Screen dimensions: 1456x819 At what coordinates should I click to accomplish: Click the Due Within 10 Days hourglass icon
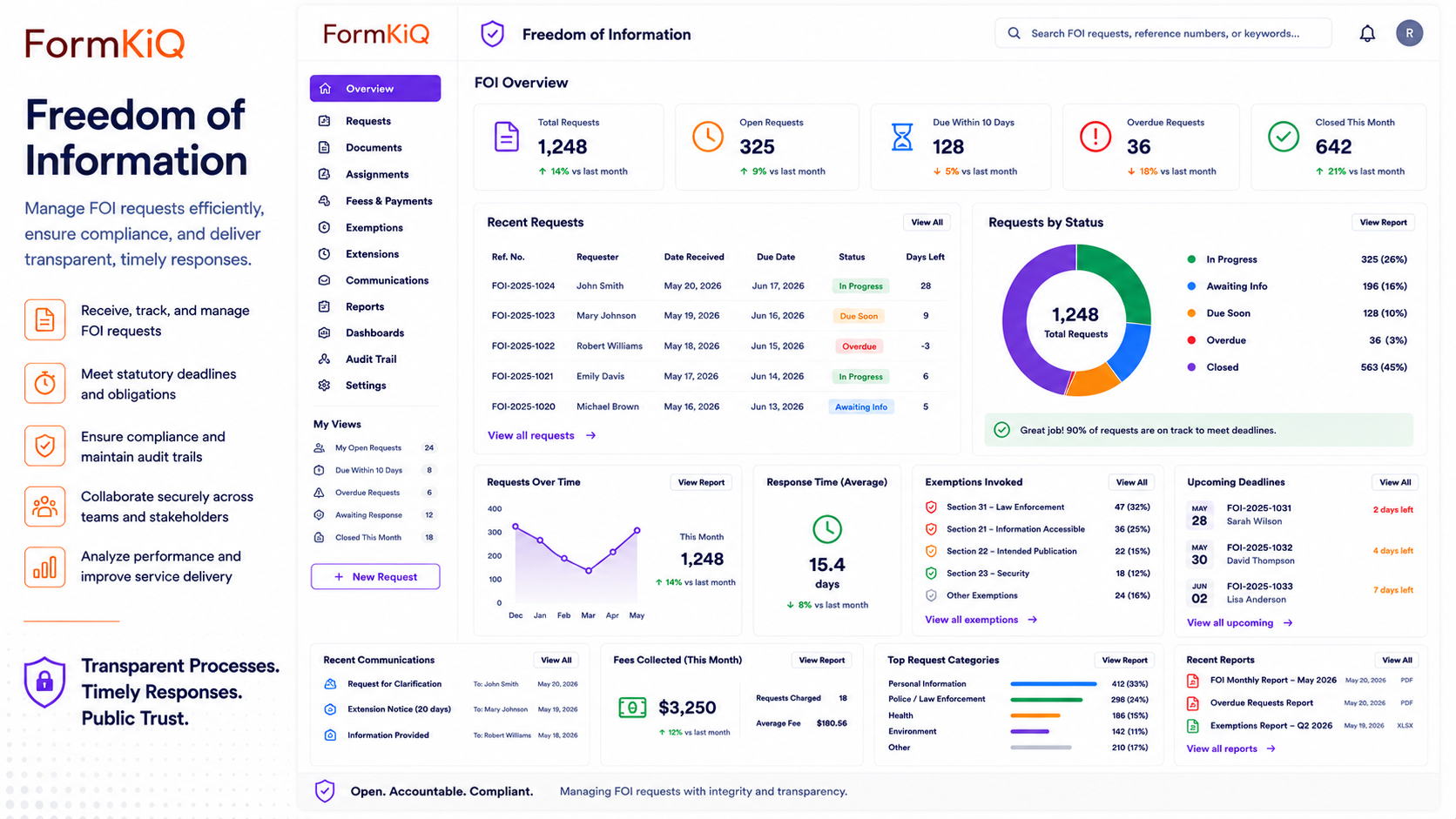pyautogui.click(x=902, y=138)
